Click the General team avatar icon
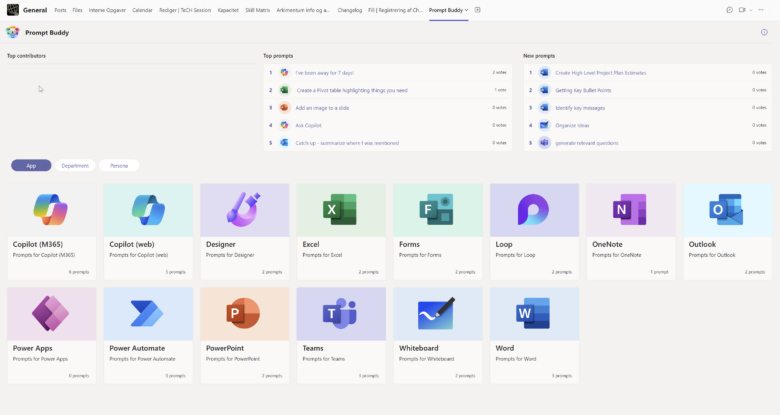Image resolution: width=780 pixels, height=415 pixels. click(12, 10)
